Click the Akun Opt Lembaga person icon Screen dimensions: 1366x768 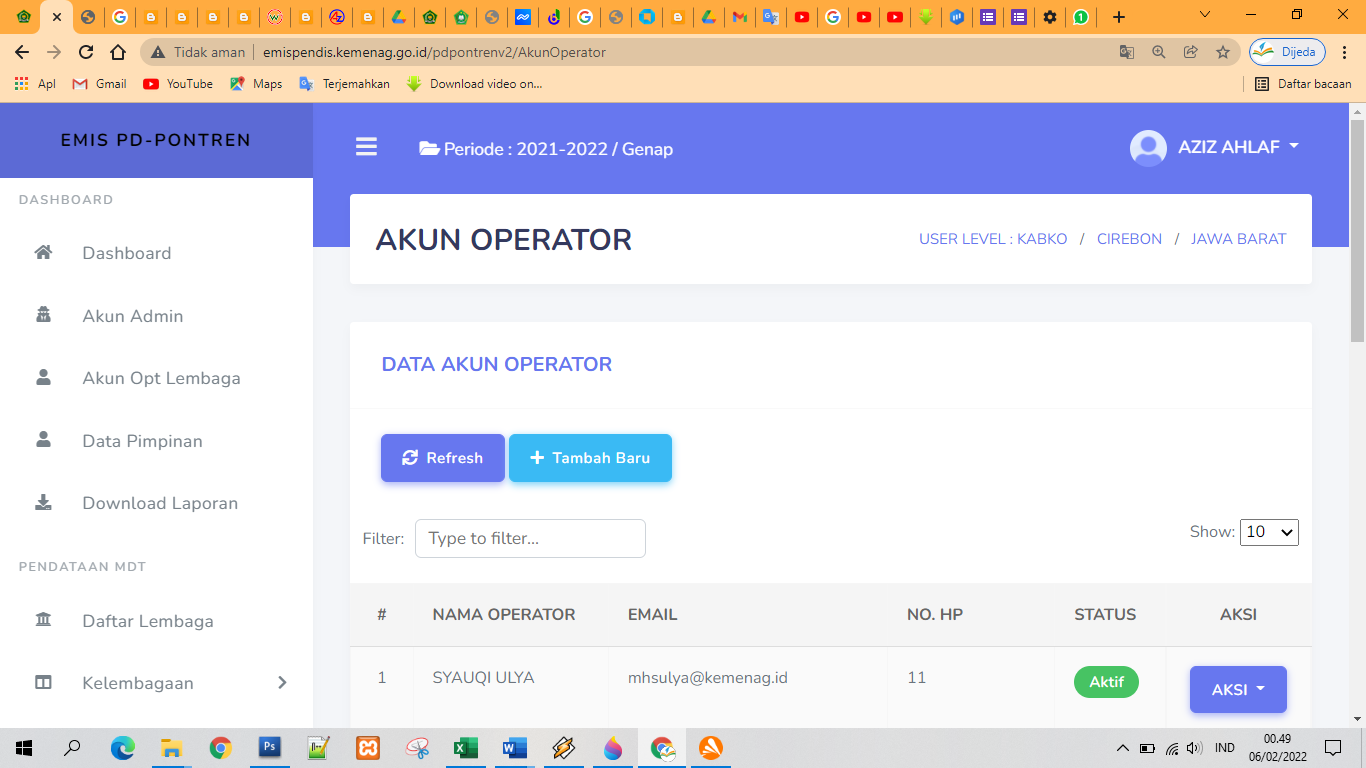[43, 377]
